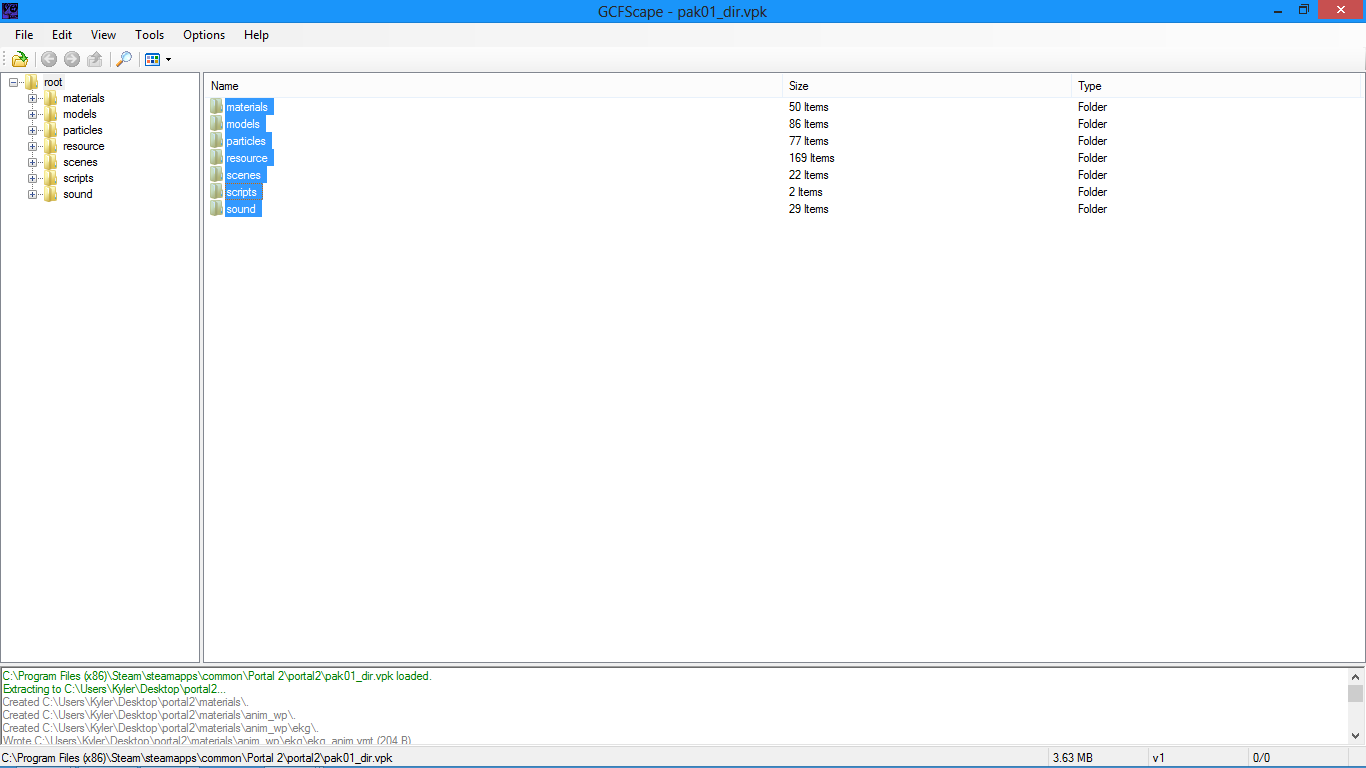Click the materials folder icon in the tree
This screenshot has width=1366, height=768.
pyautogui.click(x=51, y=98)
